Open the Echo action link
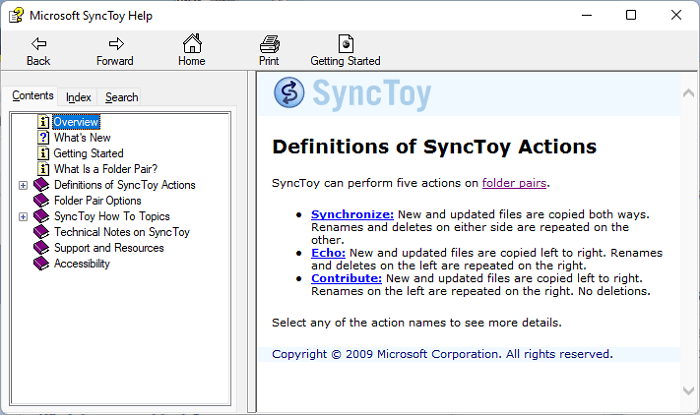The width and height of the screenshot is (700, 415). pos(328,253)
